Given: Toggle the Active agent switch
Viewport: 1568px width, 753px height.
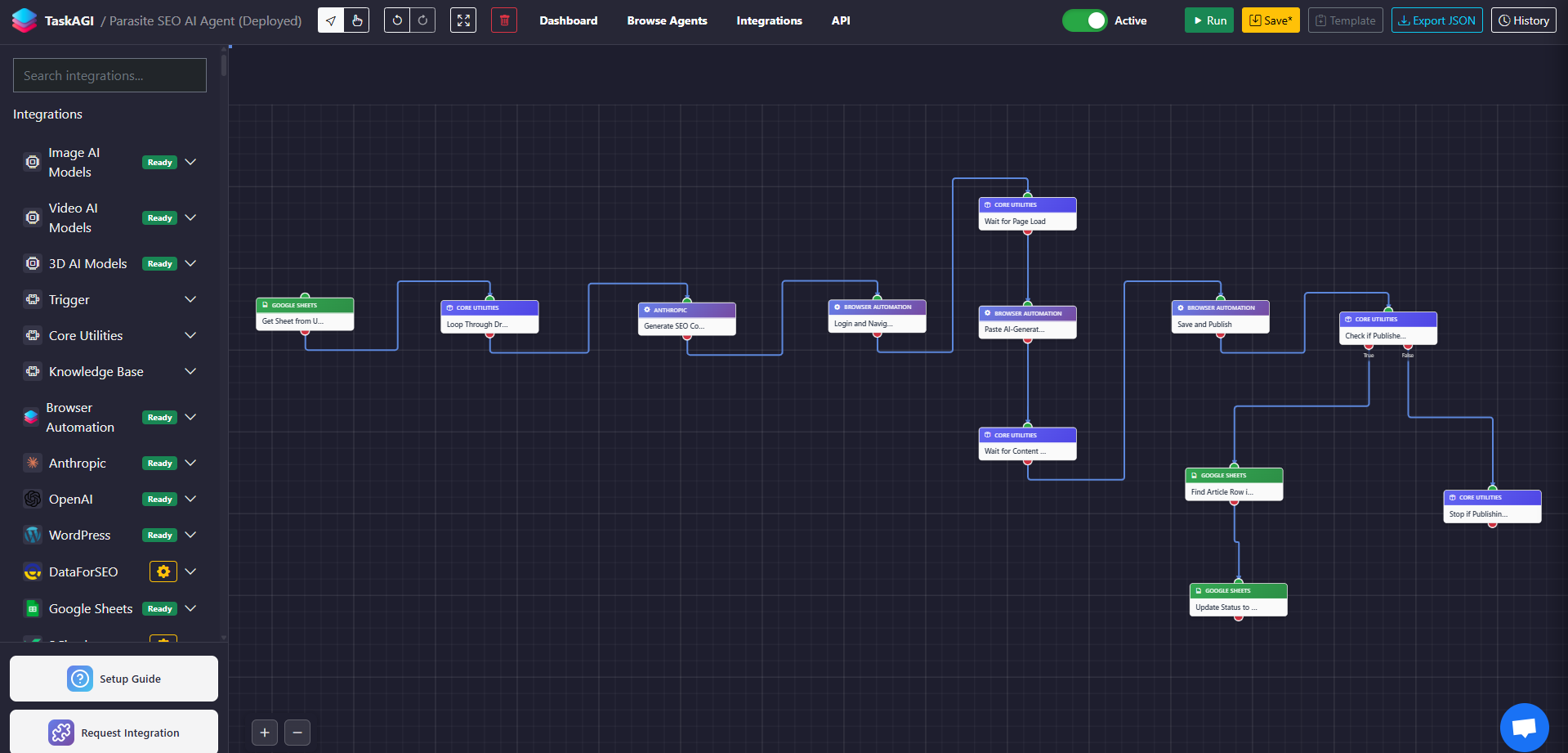Looking at the screenshot, I should 1084,20.
